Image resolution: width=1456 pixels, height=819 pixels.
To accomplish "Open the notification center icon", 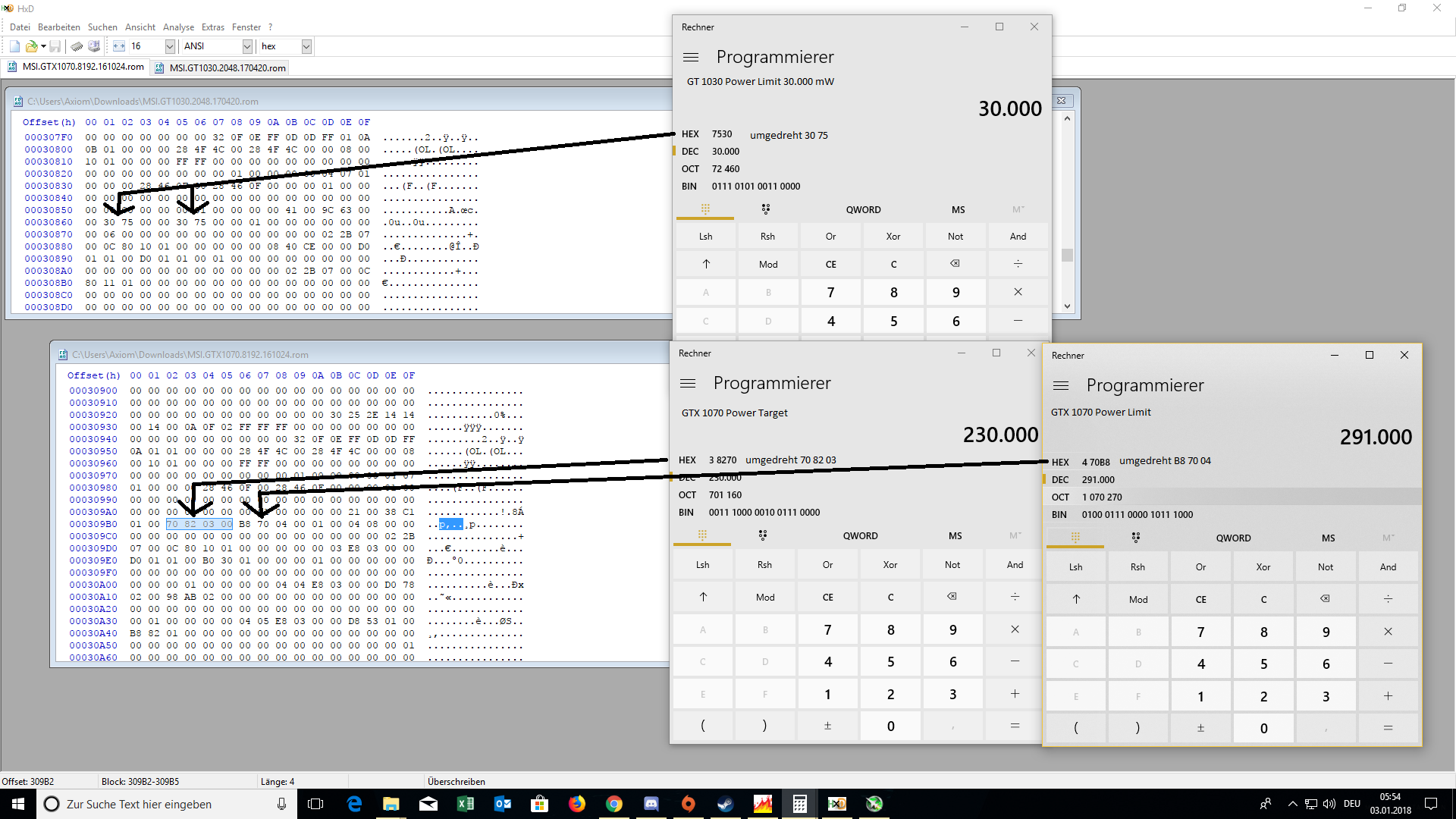I will [1431, 804].
